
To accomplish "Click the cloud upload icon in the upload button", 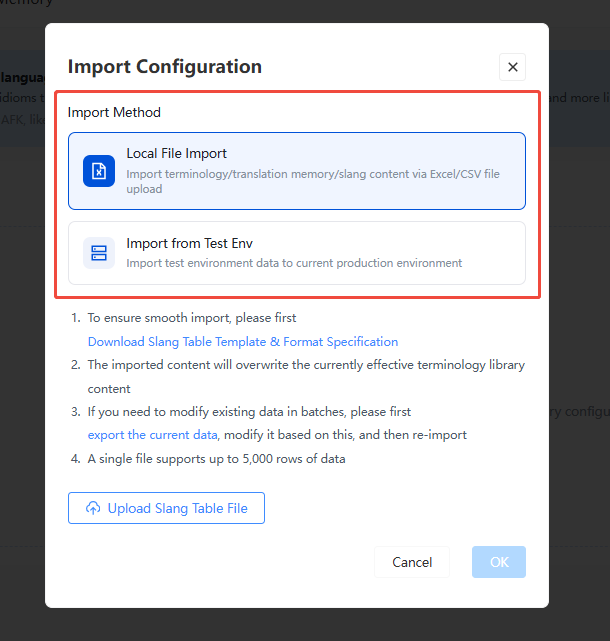I will click(x=93, y=508).
